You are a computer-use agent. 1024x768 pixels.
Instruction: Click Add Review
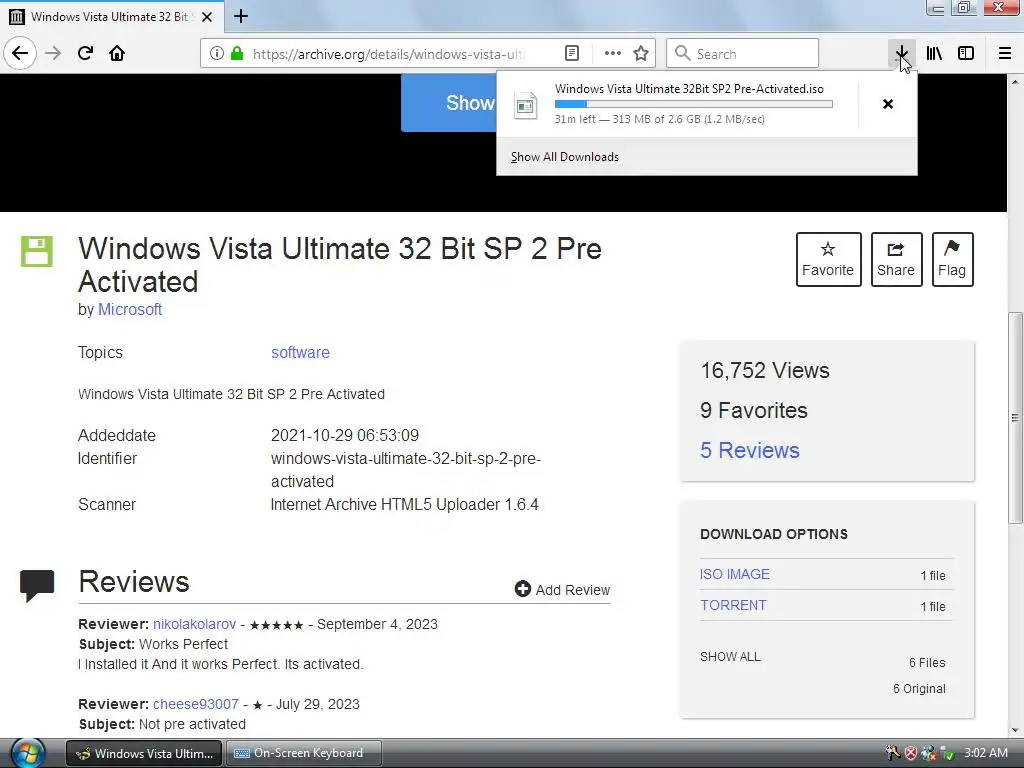(562, 590)
